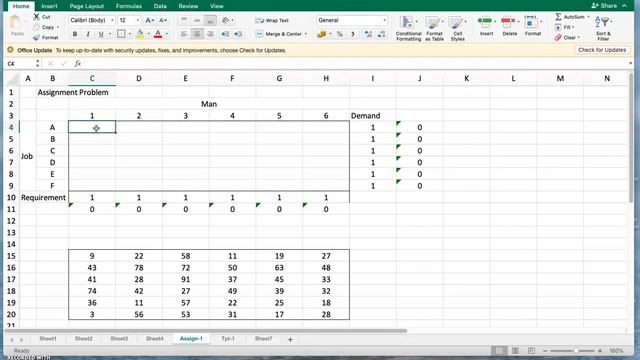Toggle Bold formatting
The width and height of the screenshot is (640, 360).
[75, 34]
